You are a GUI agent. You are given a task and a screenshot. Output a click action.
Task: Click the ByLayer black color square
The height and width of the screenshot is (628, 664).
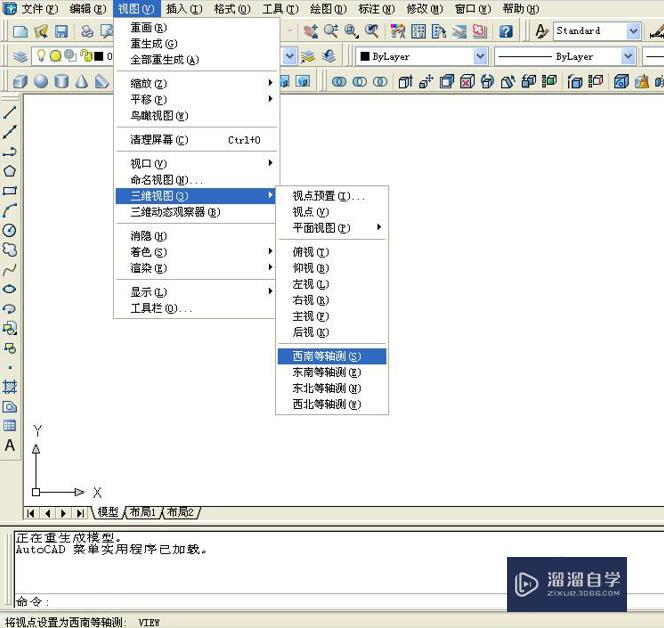click(x=365, y=56)
